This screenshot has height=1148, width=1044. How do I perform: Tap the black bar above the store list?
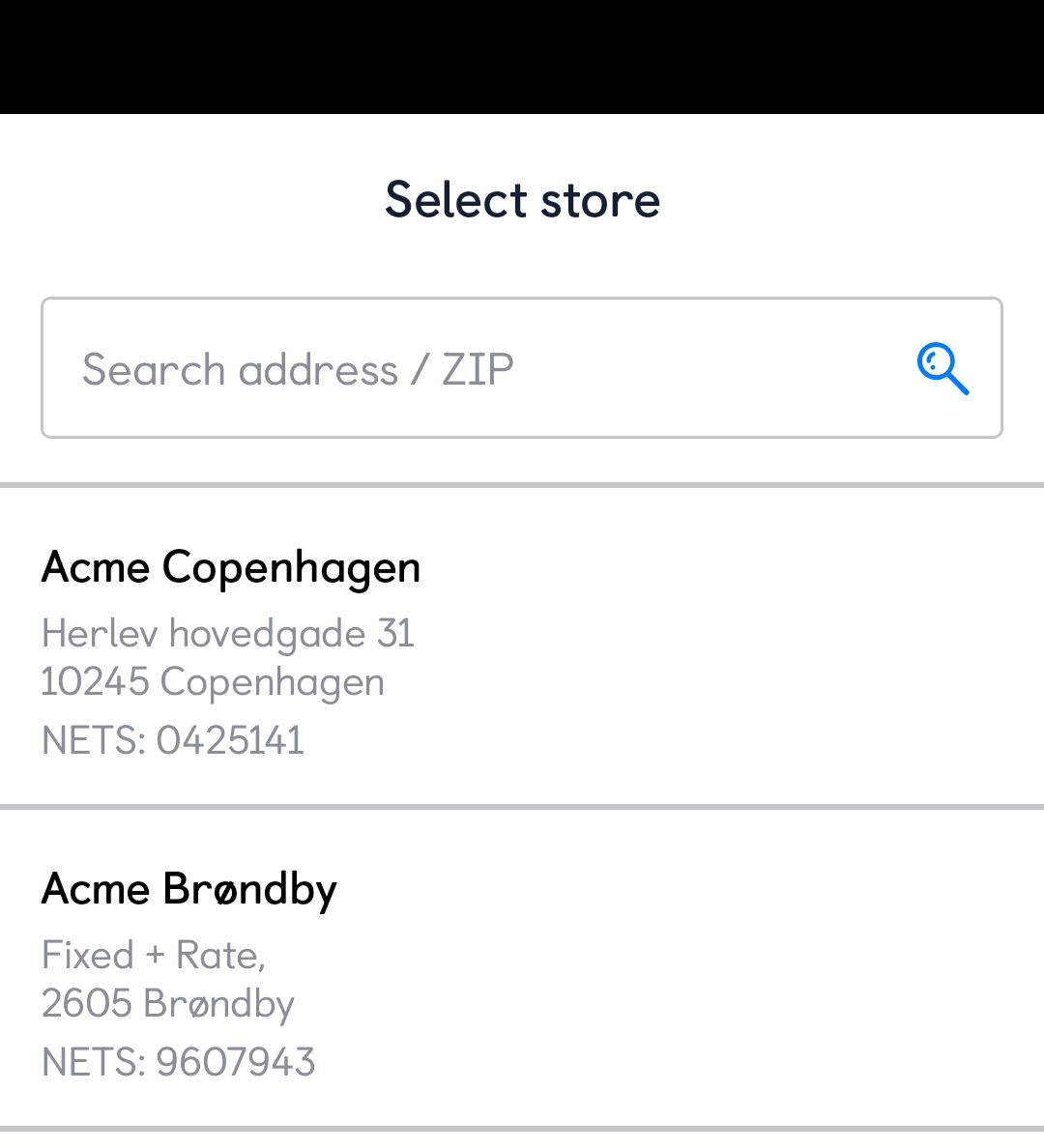click(522, 56)
